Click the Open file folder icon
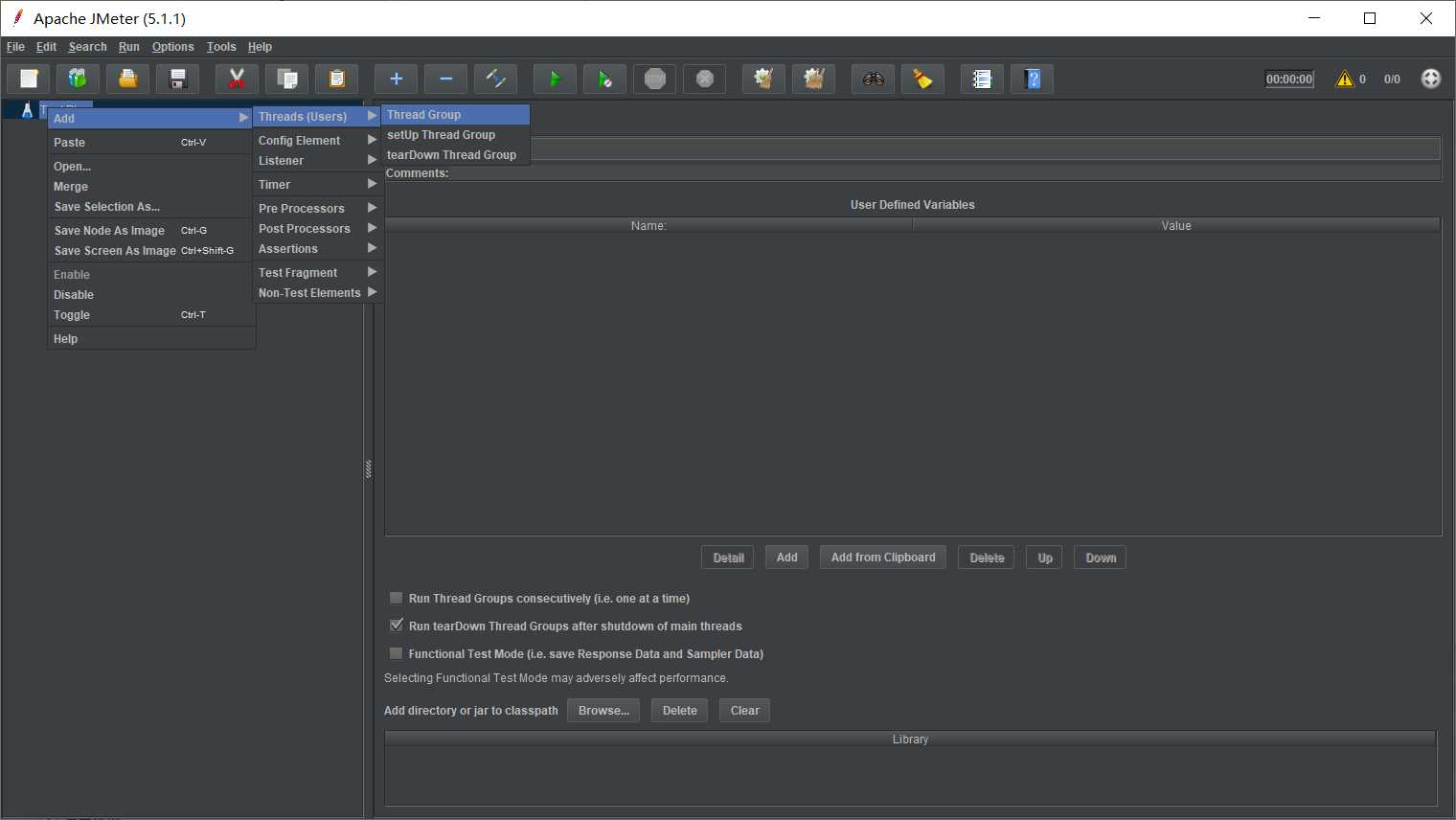The width and height of the screenshot is (1456, 820). coord(128,79)
